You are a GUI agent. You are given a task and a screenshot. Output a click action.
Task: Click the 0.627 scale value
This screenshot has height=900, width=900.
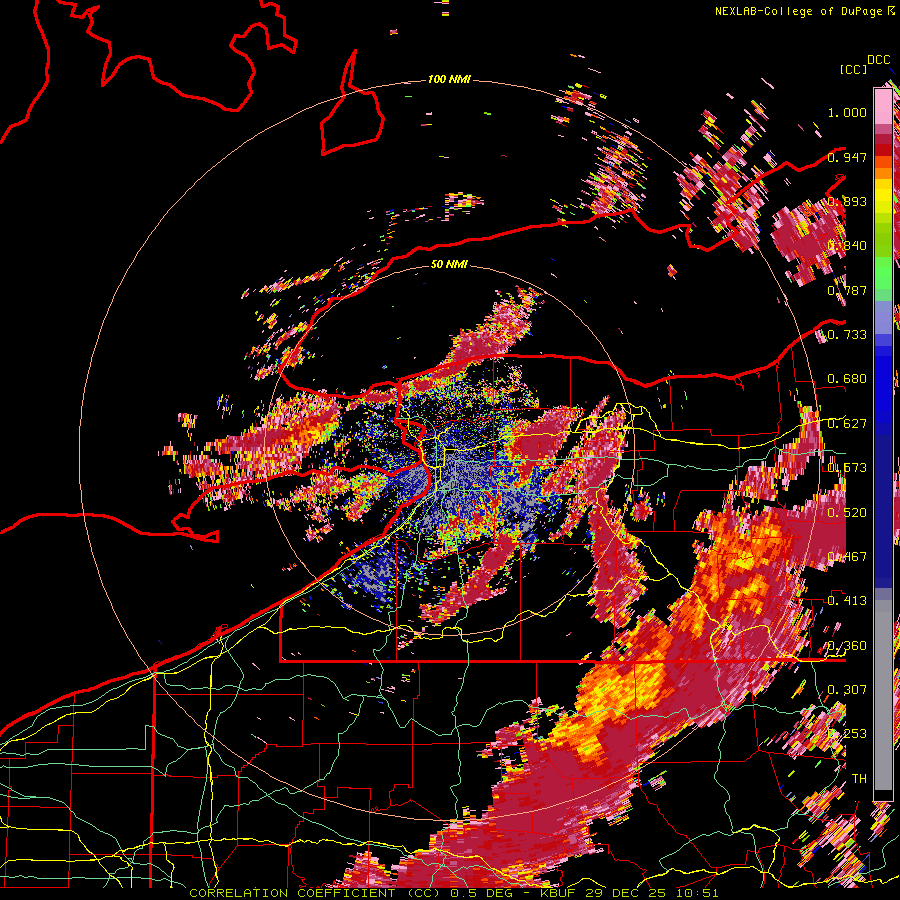pos(847,424)
